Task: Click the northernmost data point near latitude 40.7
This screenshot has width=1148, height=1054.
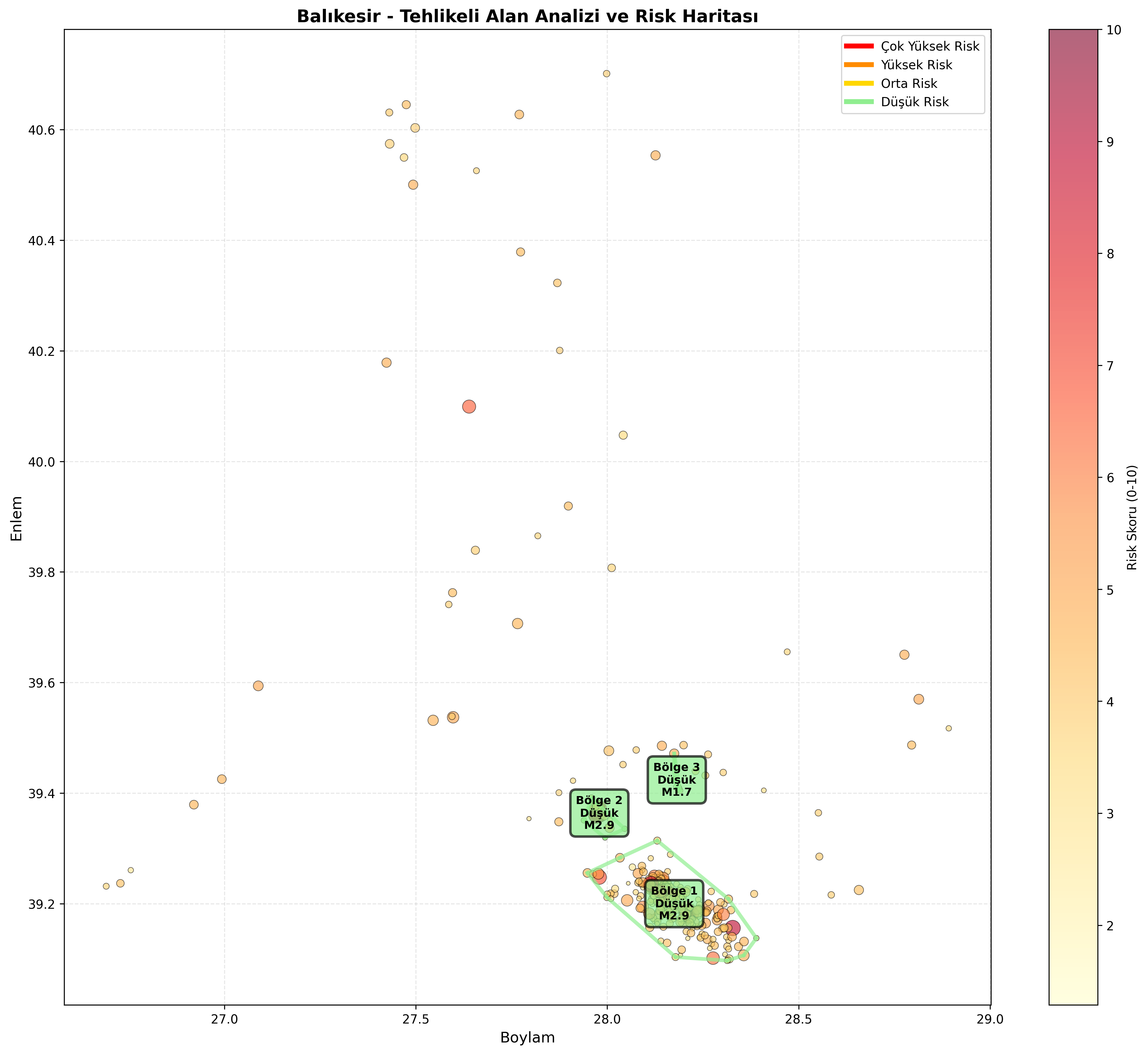Action: point(607,74)
